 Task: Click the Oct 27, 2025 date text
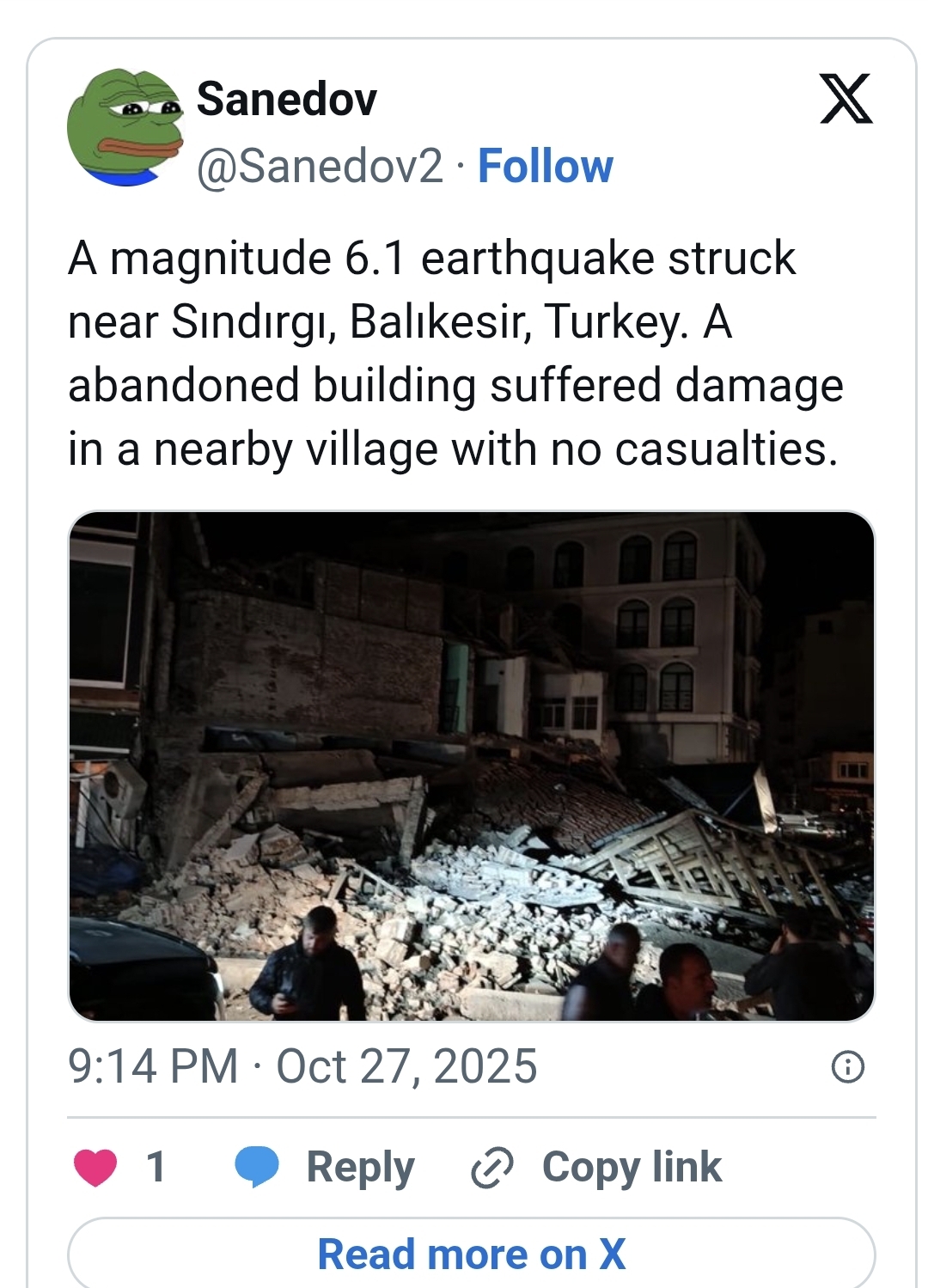406,1067
